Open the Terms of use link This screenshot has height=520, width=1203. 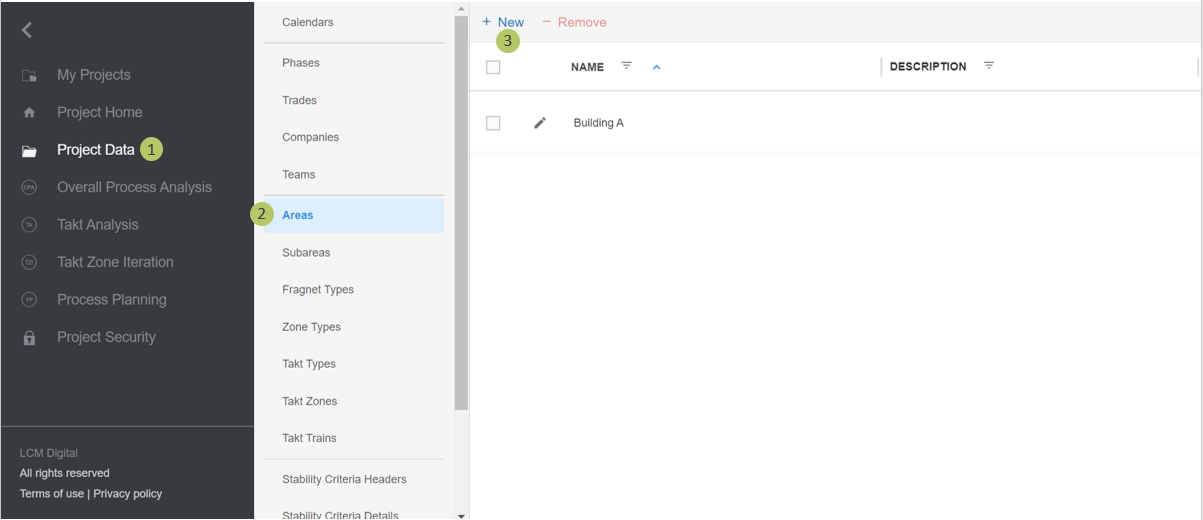coord(51,494)
